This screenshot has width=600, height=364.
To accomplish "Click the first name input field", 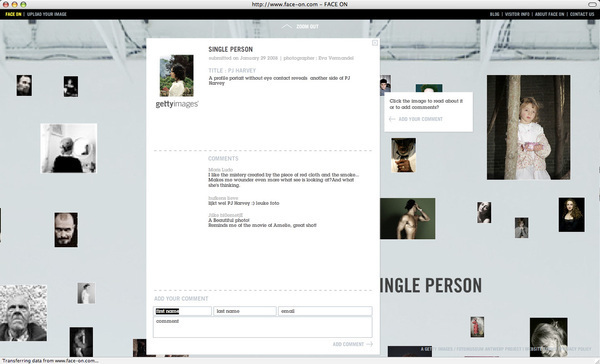I will point(183,311).
